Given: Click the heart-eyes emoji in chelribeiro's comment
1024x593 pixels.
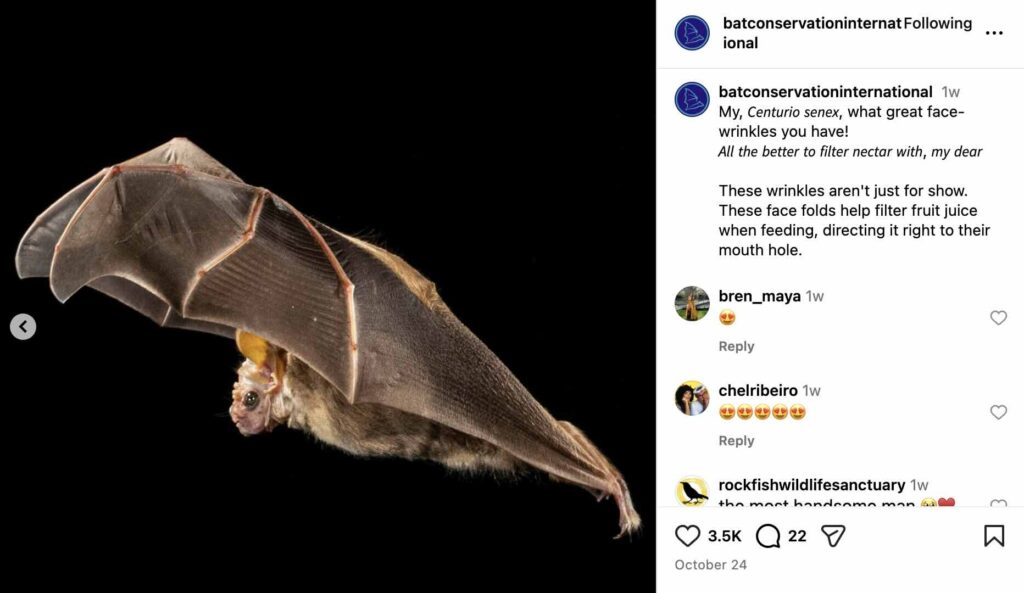Looking at the screenshot, I should [725, 411].
